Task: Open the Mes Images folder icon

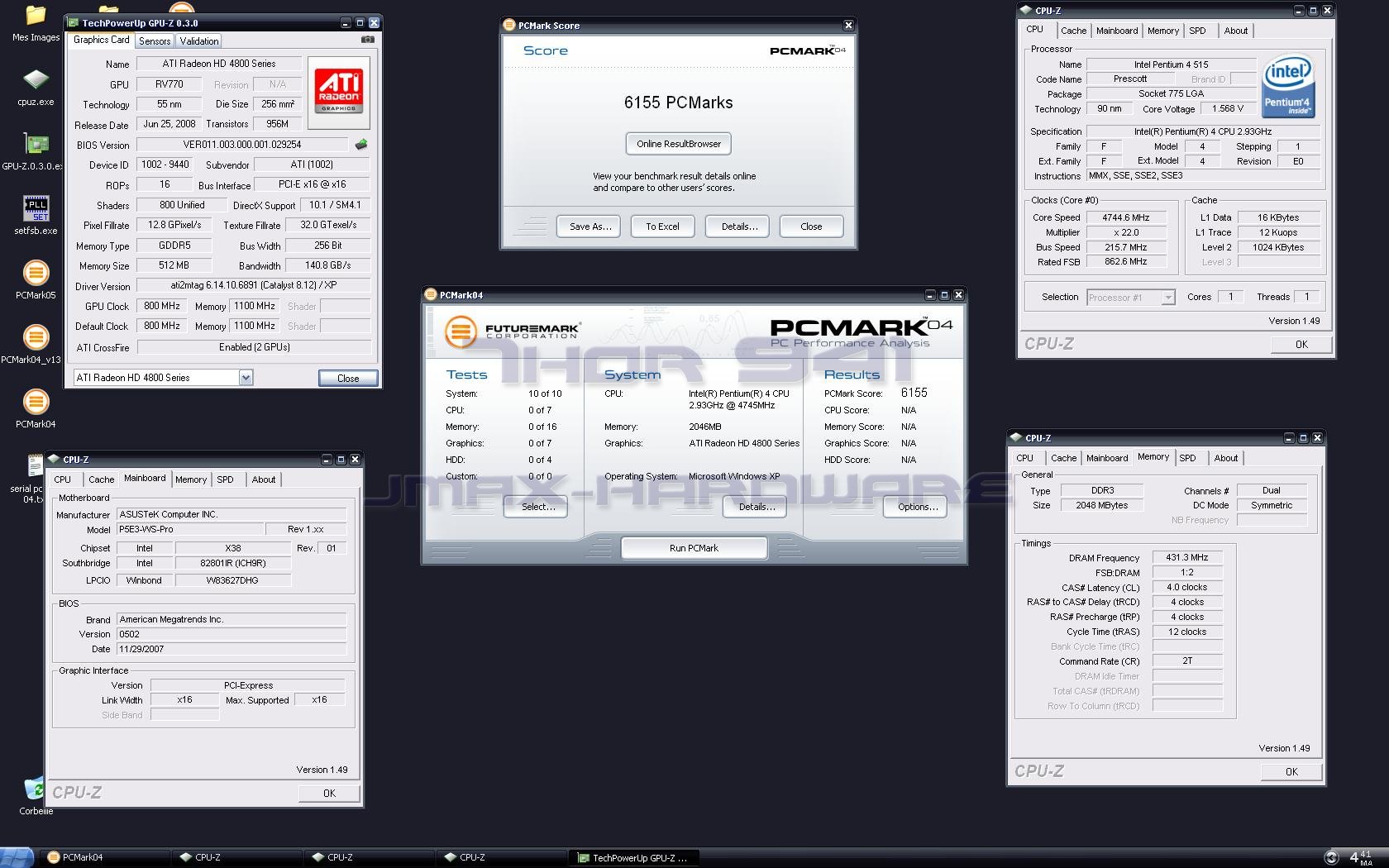Action: 36,17
